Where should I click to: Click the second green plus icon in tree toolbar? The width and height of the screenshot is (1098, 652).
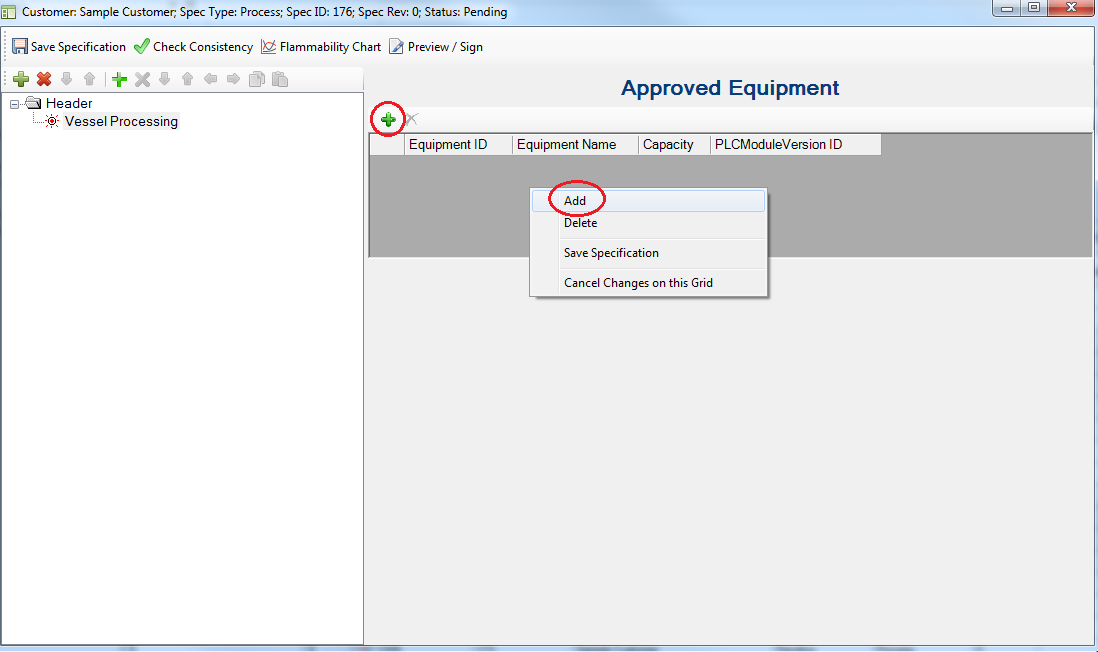[x=119, y=79]
